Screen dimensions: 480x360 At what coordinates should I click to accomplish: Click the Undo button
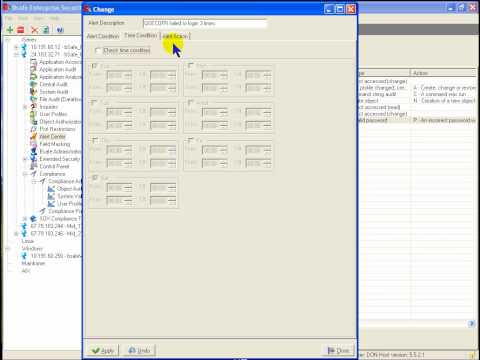coord(140,351)
